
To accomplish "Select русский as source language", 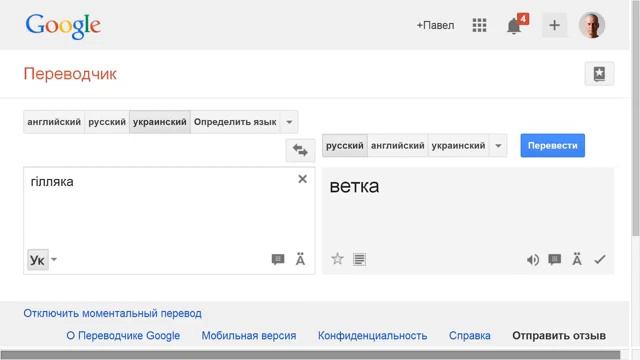I will pos(107,122).
